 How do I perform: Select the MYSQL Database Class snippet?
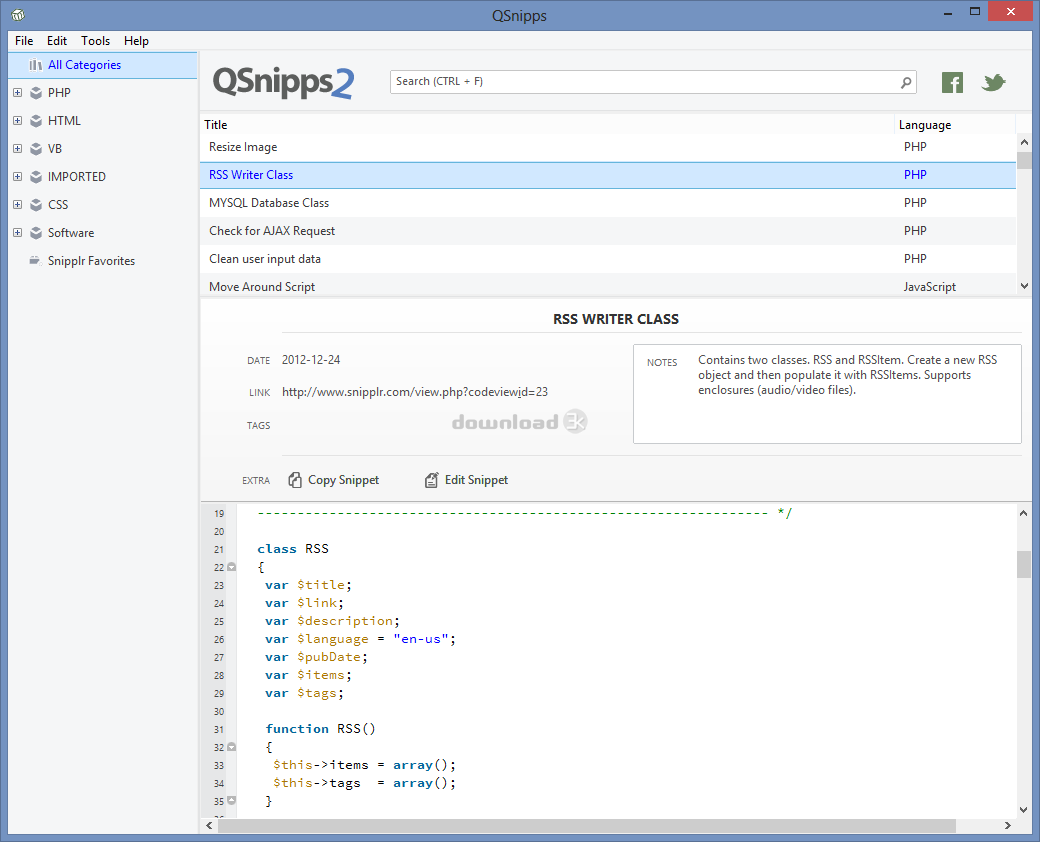pyautogui.click(x=269, y=203)
